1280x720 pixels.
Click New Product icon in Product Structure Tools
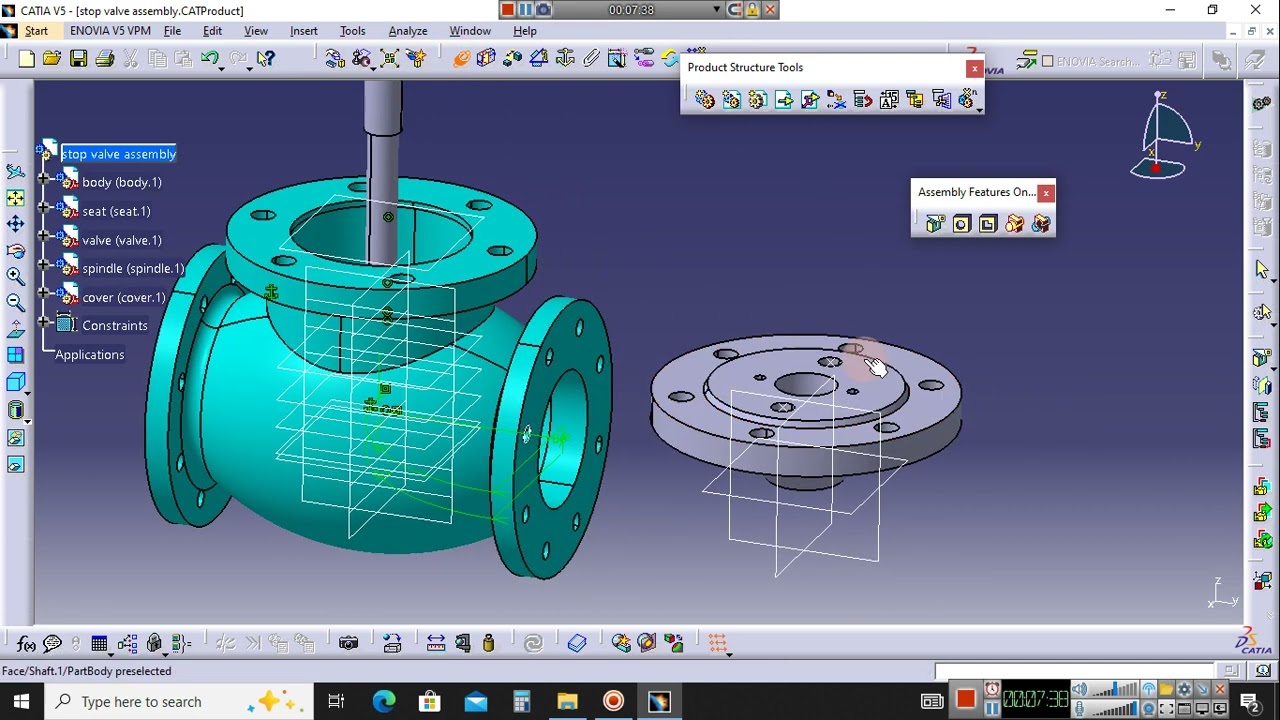pyautogui.click(x=731, y=99)
